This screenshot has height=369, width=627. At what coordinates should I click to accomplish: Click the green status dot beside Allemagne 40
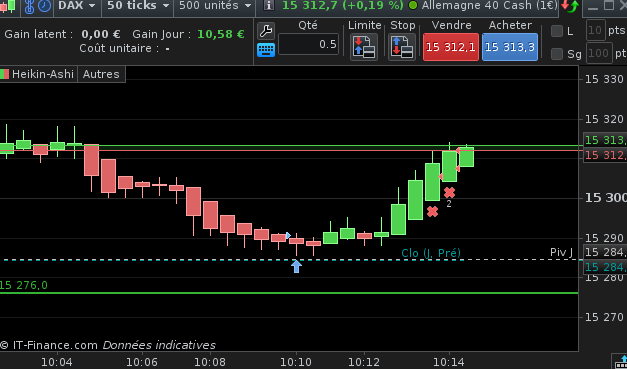pos(413,6)
